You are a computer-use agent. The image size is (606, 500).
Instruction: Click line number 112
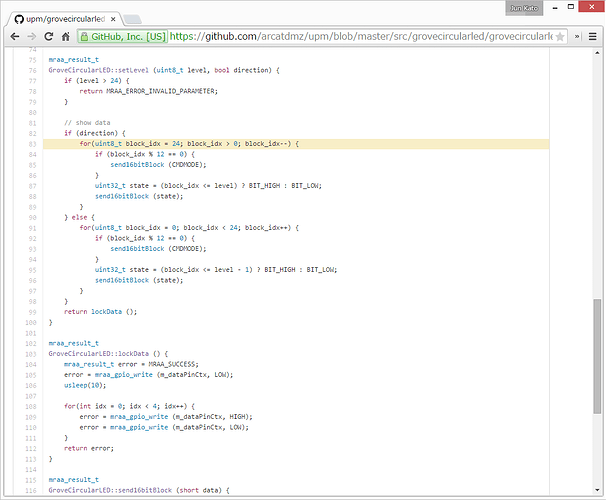31,449
